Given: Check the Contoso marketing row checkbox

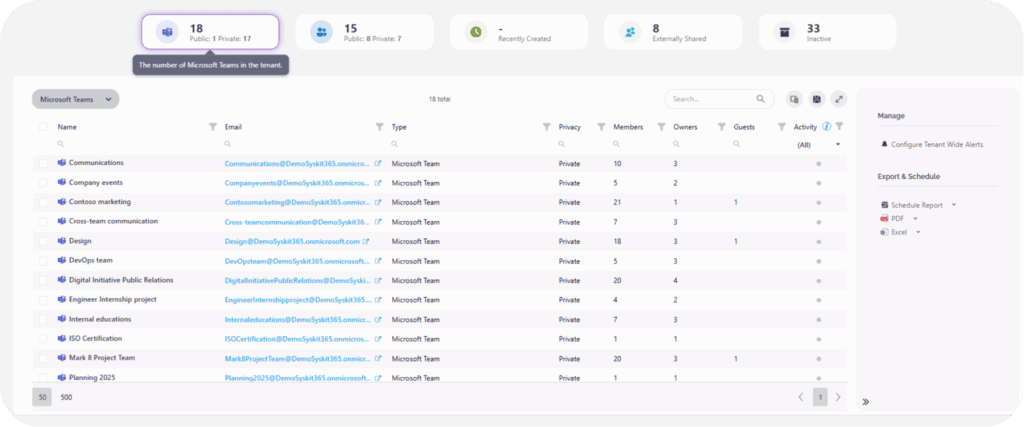Looking at the screenshot, I should 43,202.
